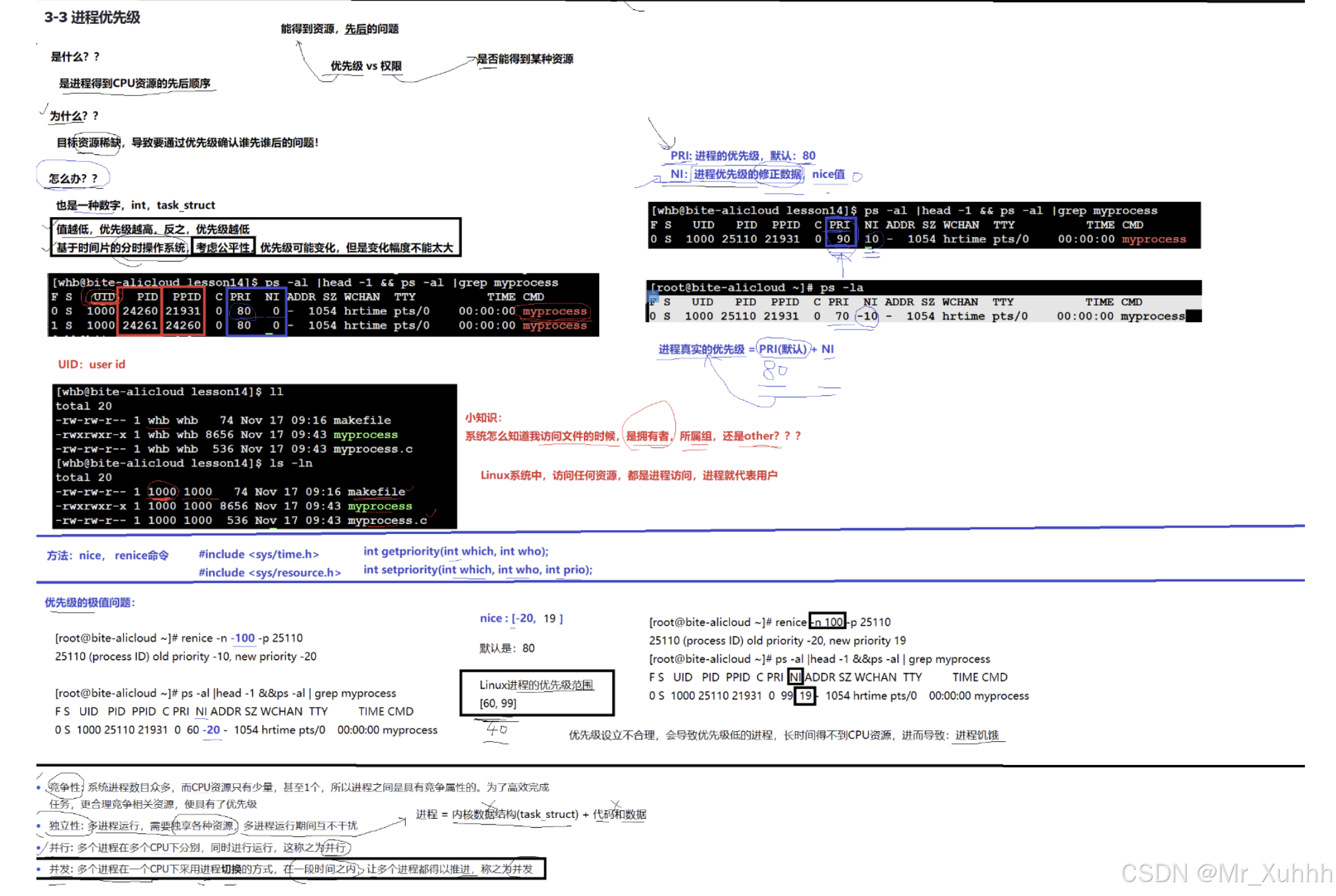
Task: Click the line "也是一种数字，int，task_struct"
Action: pyautogui.click(x=136, y=205)
